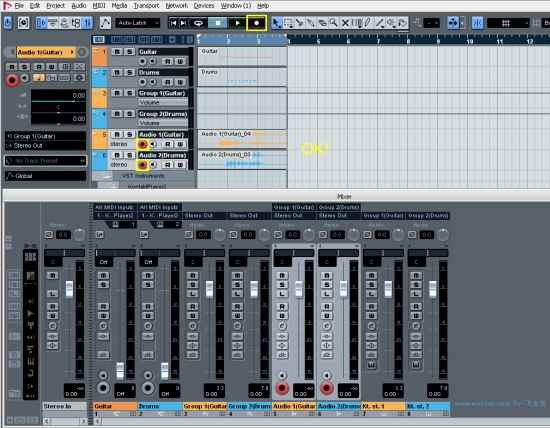Toggle Autoscroll in the toolbar
The image size is (550, 428).
[453, 23]
